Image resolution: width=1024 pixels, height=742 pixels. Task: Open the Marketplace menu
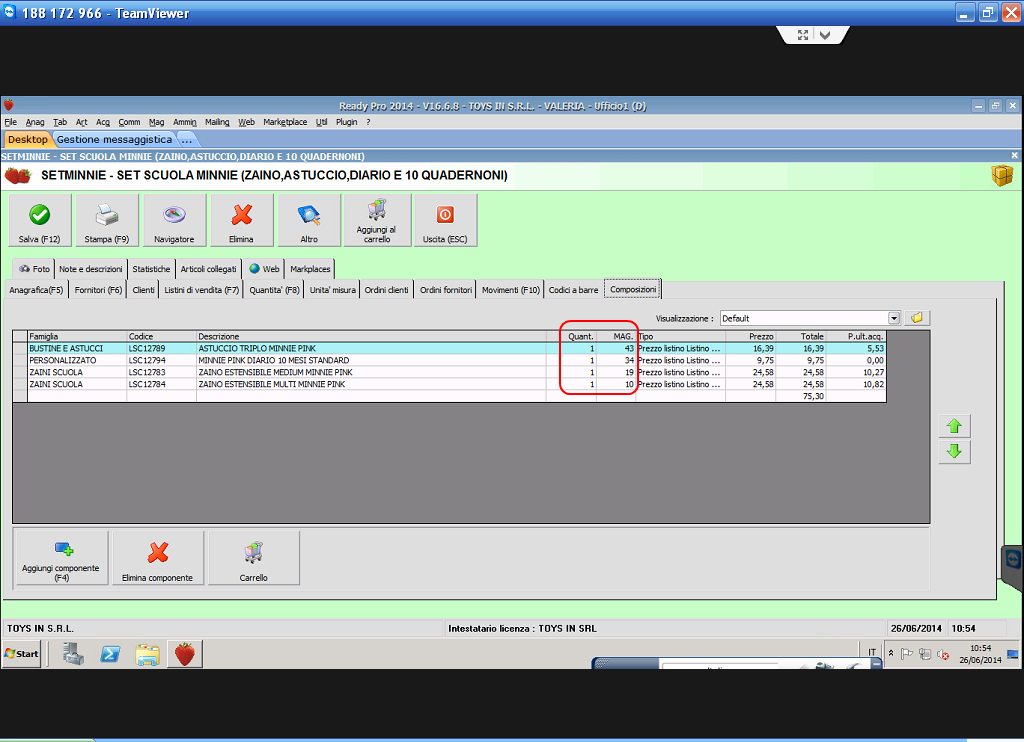tap(285, 122)
